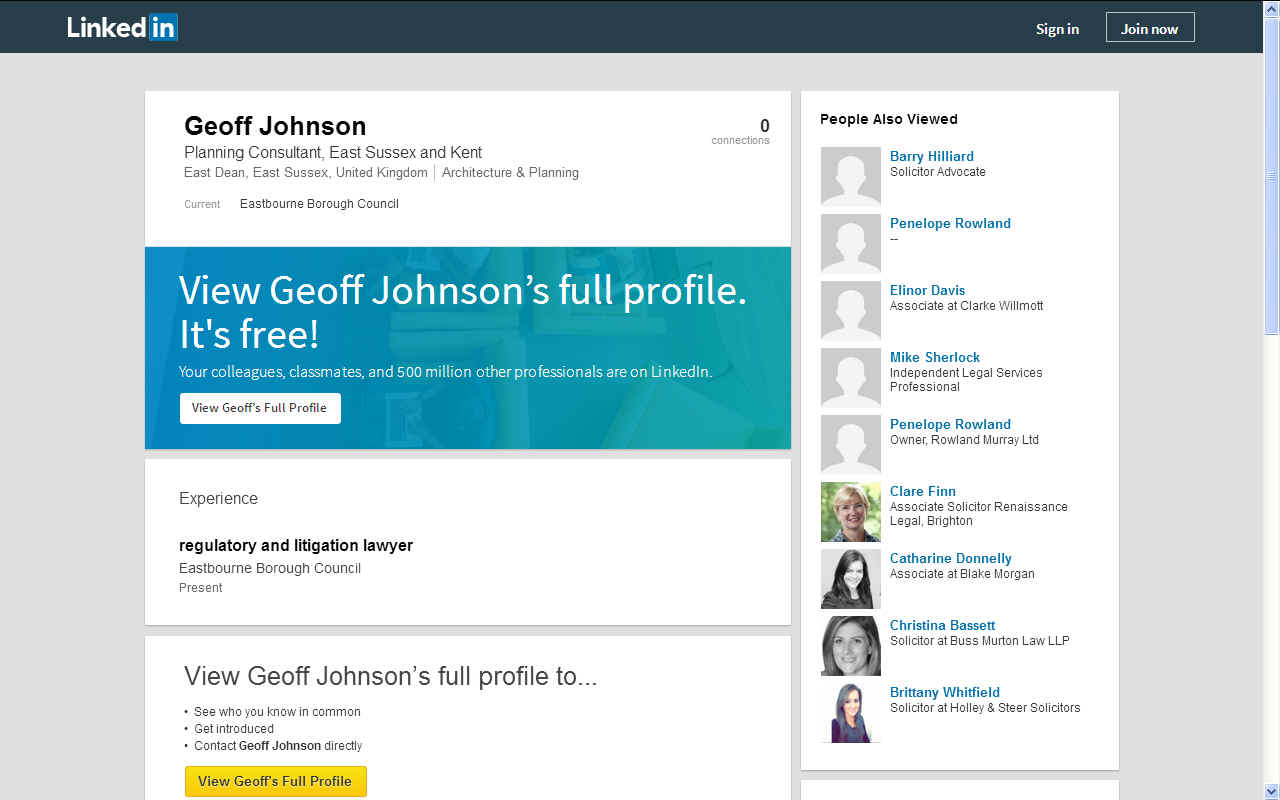This screenshot has height=800, width=1280.
Task: Select Mike Sherlock's placeholder avatar
Action: click(x=850, y=377)
